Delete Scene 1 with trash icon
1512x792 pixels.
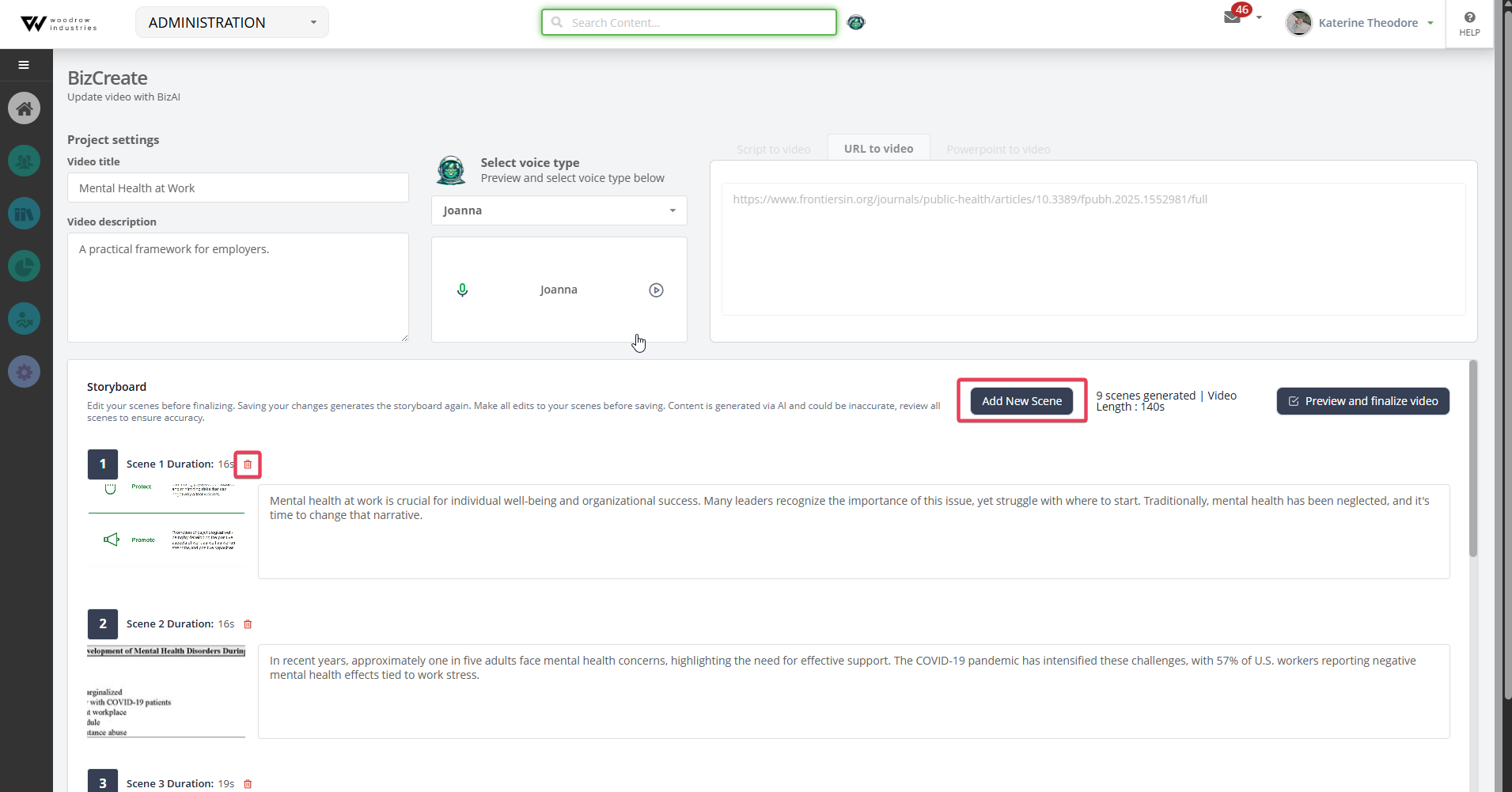pyautogui.click(x=248, y=464)
